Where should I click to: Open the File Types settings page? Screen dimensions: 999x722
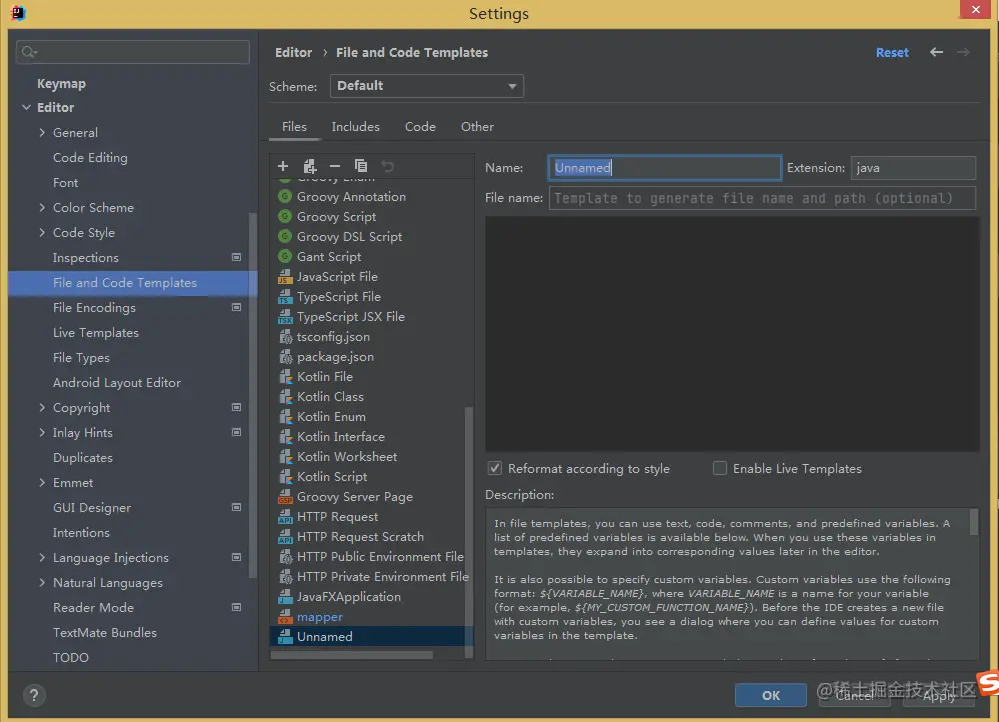pos(81,357)
